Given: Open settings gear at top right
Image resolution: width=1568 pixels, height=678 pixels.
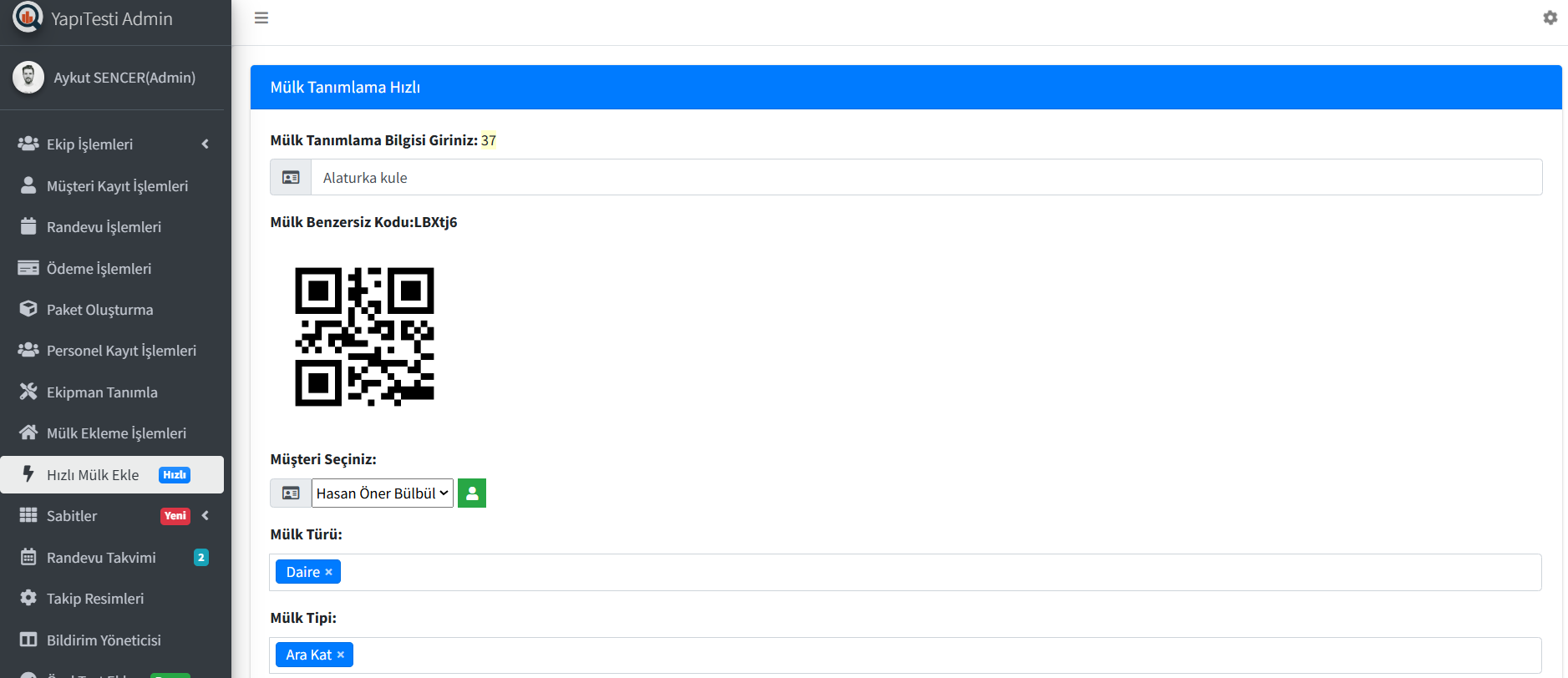Looking at the screenshot, I should tap(1550, 18).
